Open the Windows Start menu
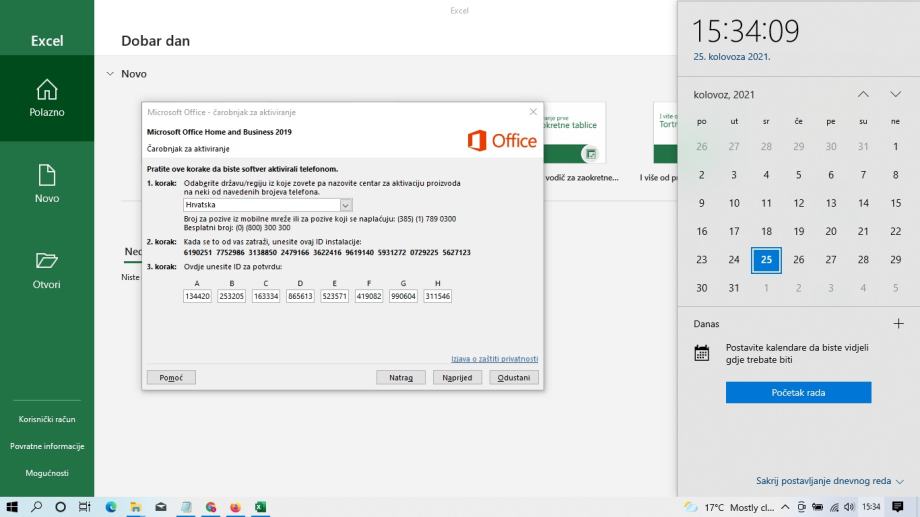 [12, 506]
